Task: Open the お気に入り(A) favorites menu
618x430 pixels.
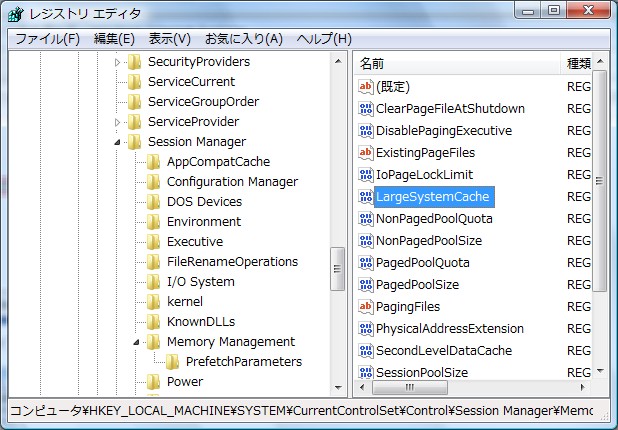Action: click(244, 39)
